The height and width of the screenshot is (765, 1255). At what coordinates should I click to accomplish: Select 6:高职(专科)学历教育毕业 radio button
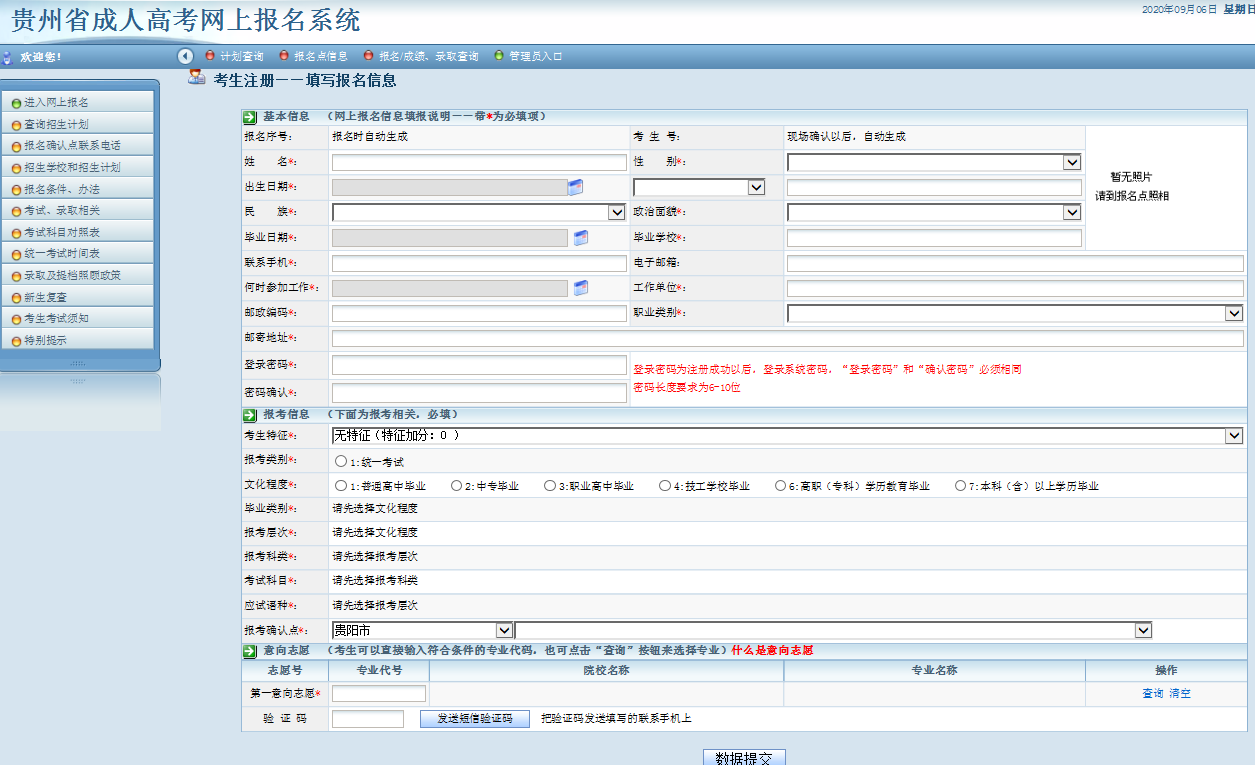(780, 486)
